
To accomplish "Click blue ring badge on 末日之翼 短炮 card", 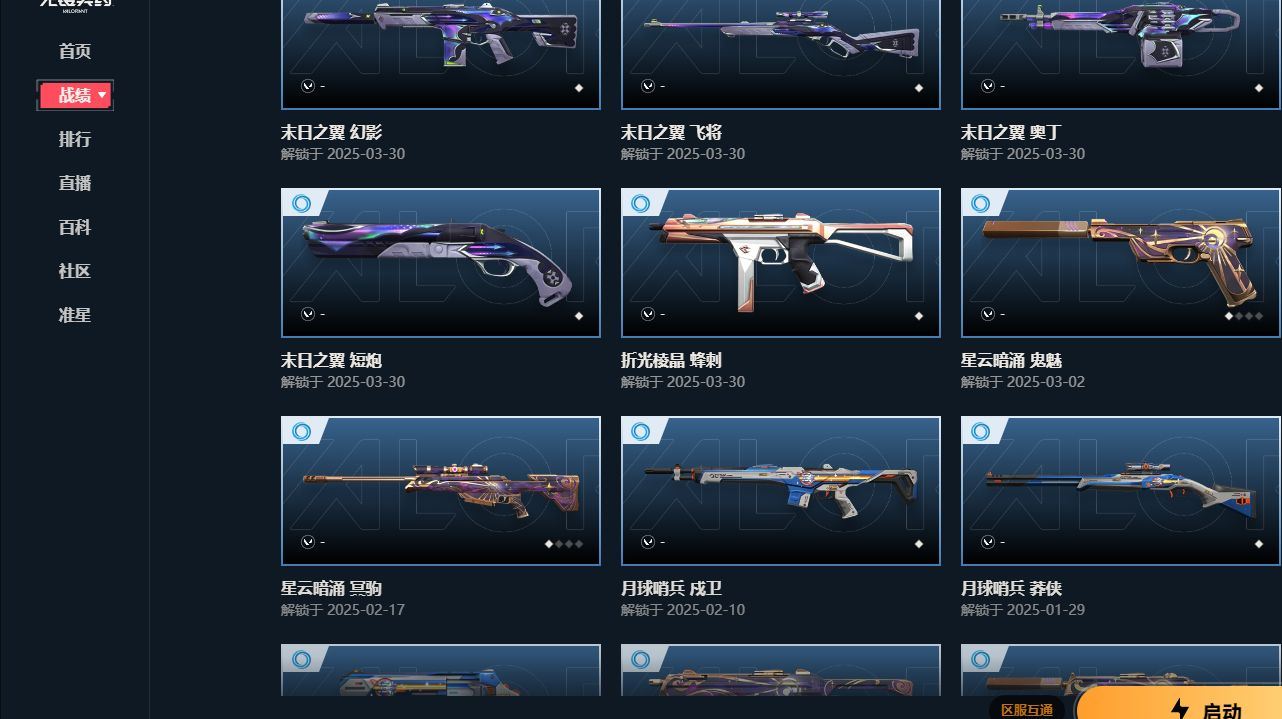I will click(x=301, y=203).
